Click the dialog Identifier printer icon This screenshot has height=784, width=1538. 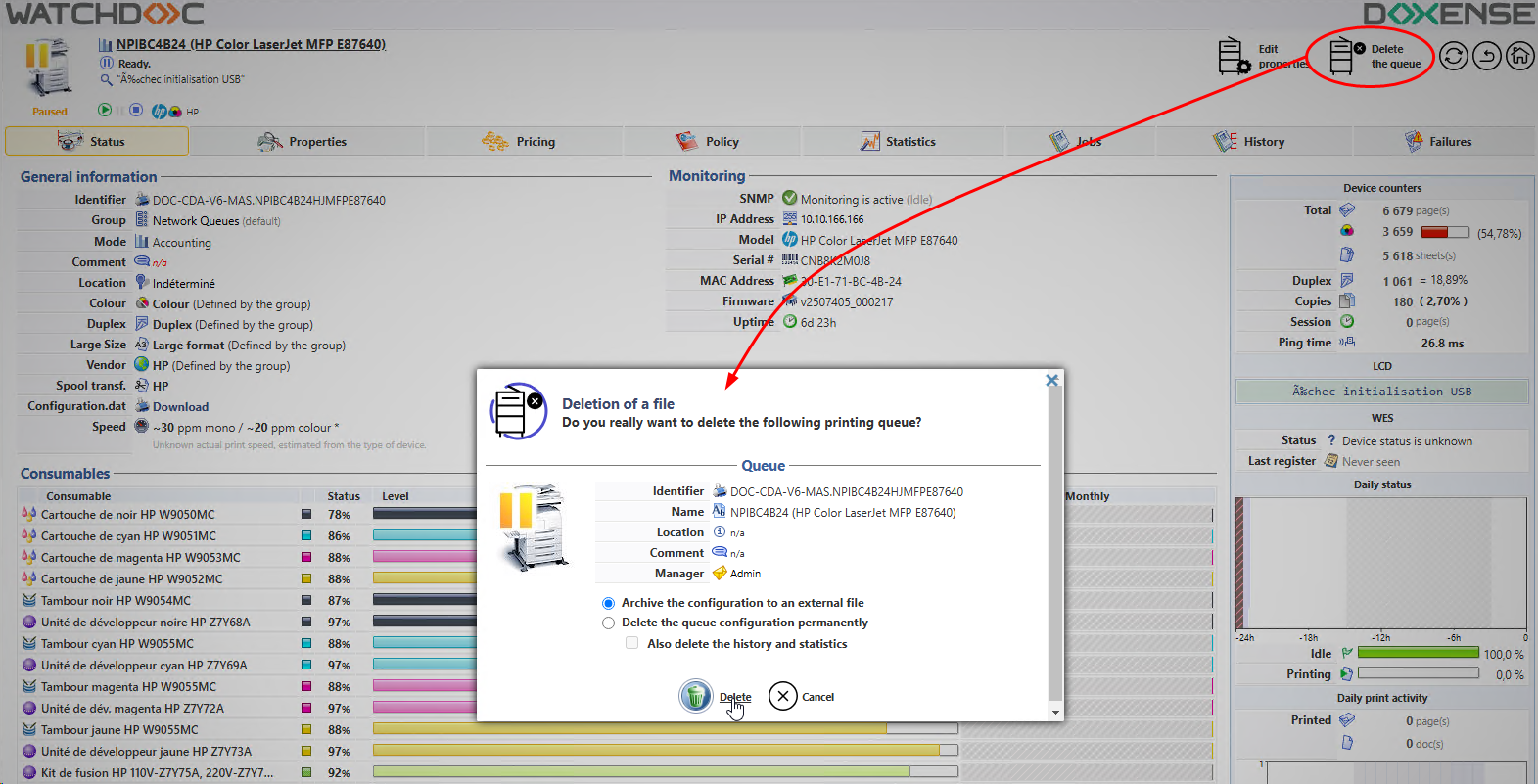pyautogui.click(x=720, y=490)
